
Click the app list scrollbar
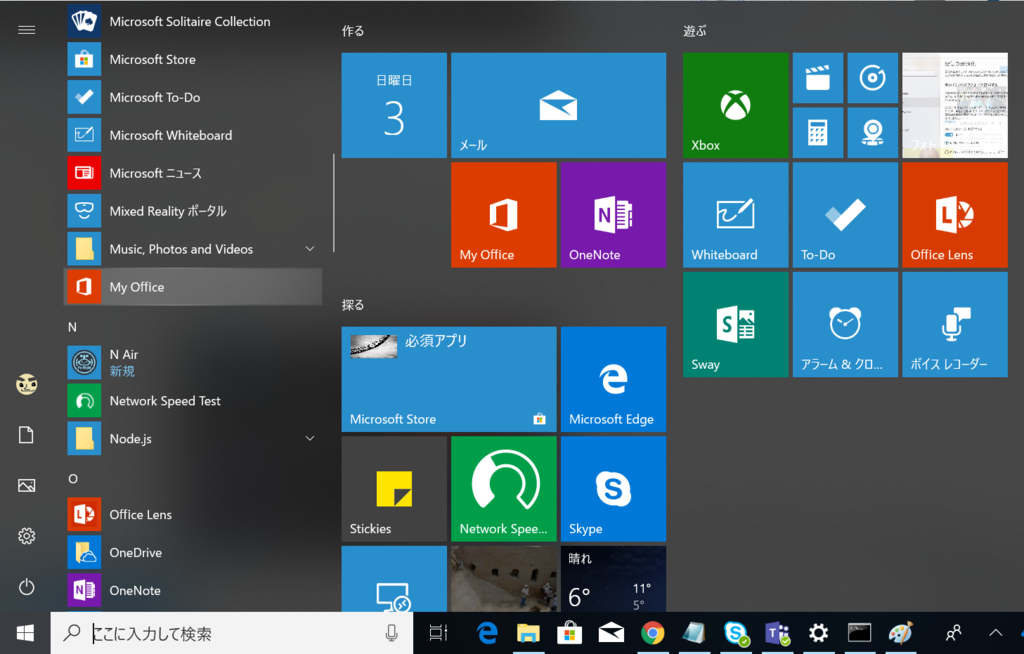[x=334, y=203]
